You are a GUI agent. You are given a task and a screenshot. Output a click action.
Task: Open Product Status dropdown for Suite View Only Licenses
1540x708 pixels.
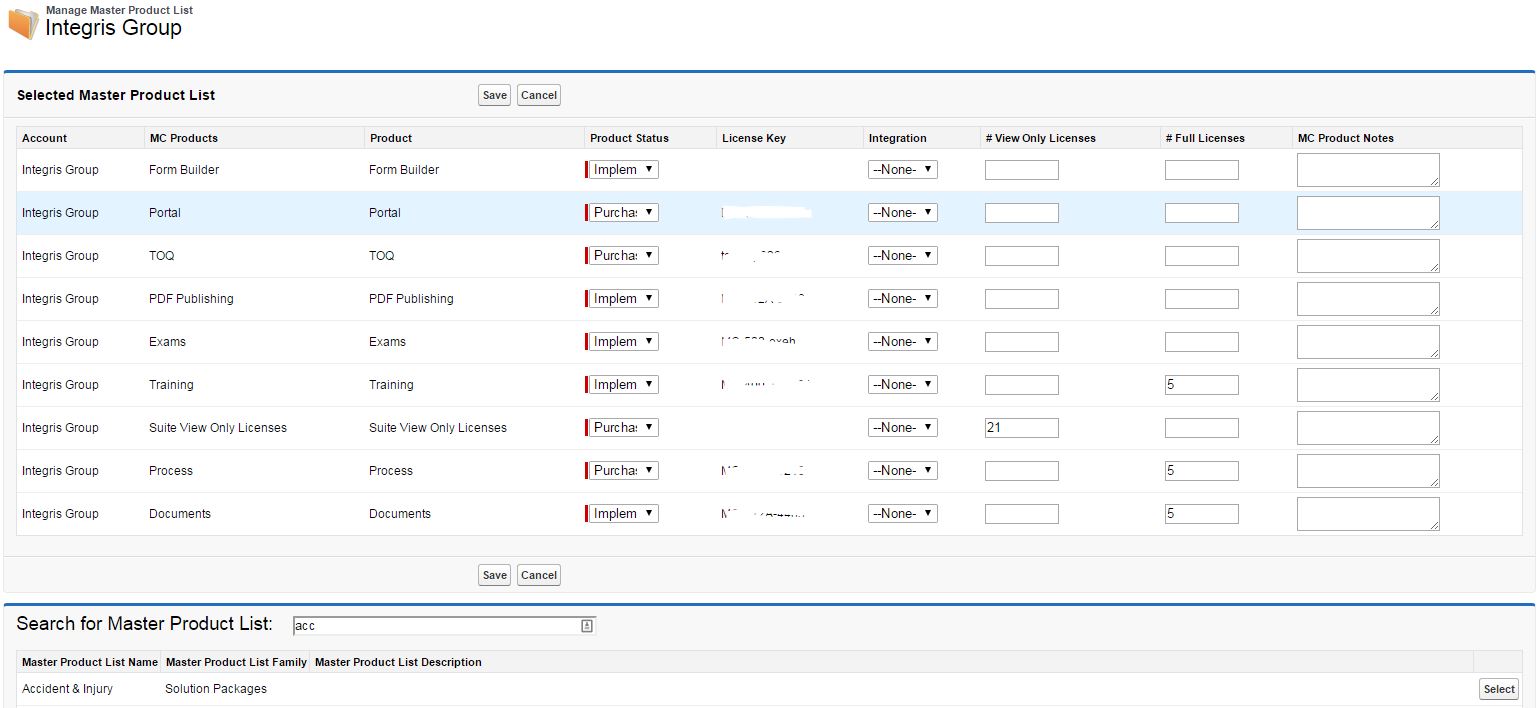click(623, 428)
